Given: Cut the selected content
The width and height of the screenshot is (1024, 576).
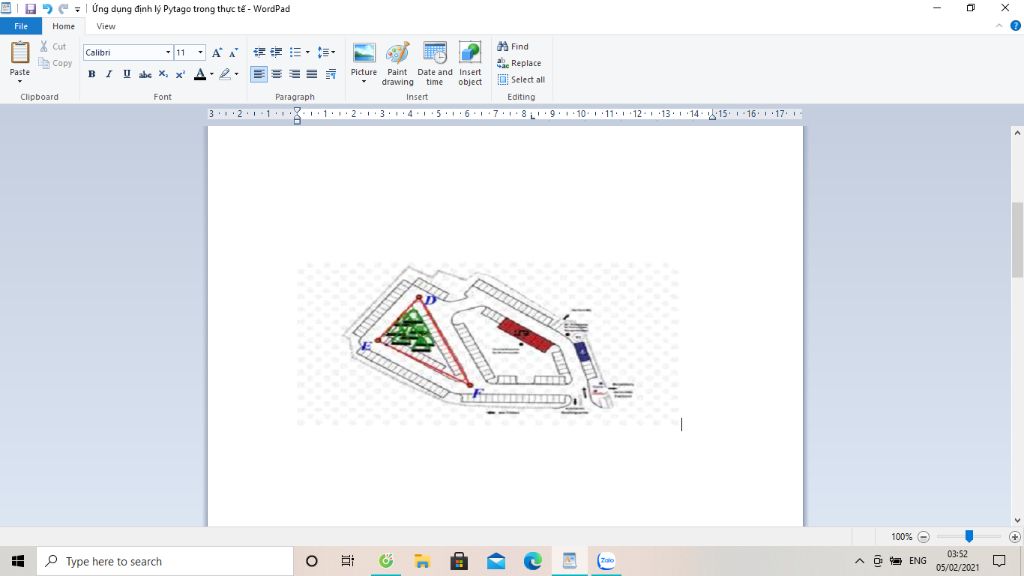Looking at the screenshot, I should click(53, 46).
